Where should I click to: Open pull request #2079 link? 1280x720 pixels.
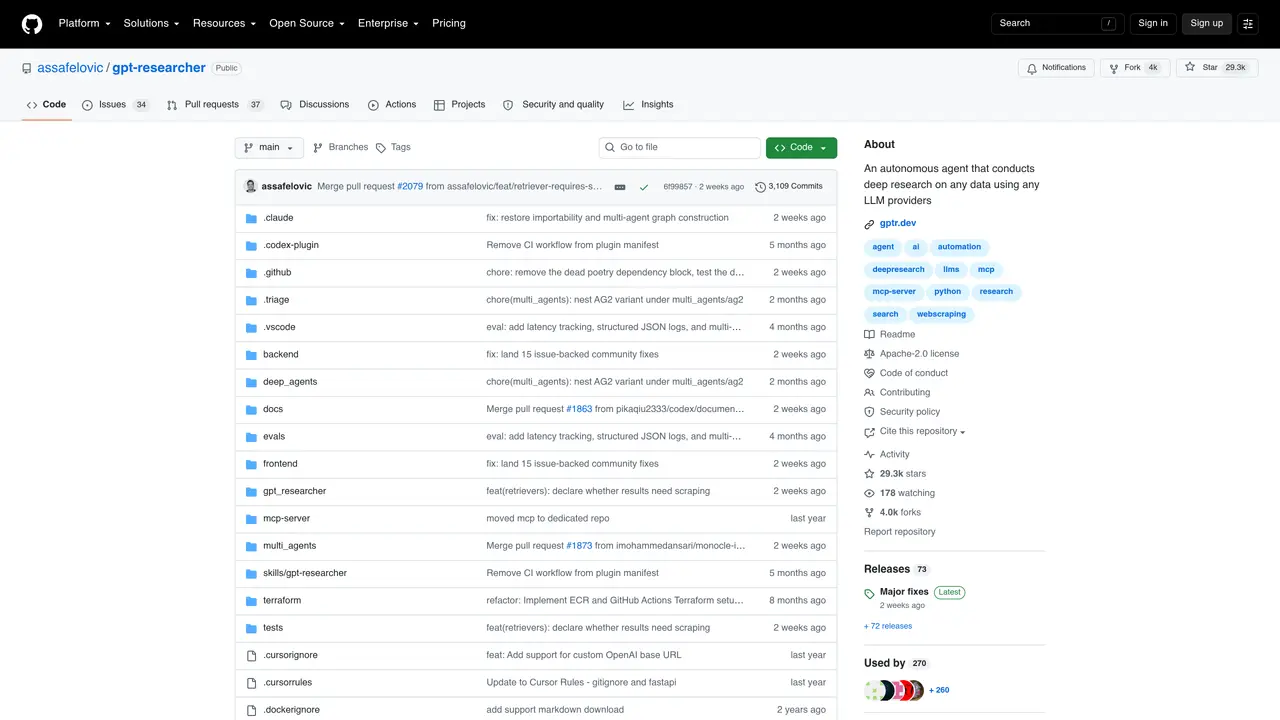pyautogui.click(x=410, y=187)
